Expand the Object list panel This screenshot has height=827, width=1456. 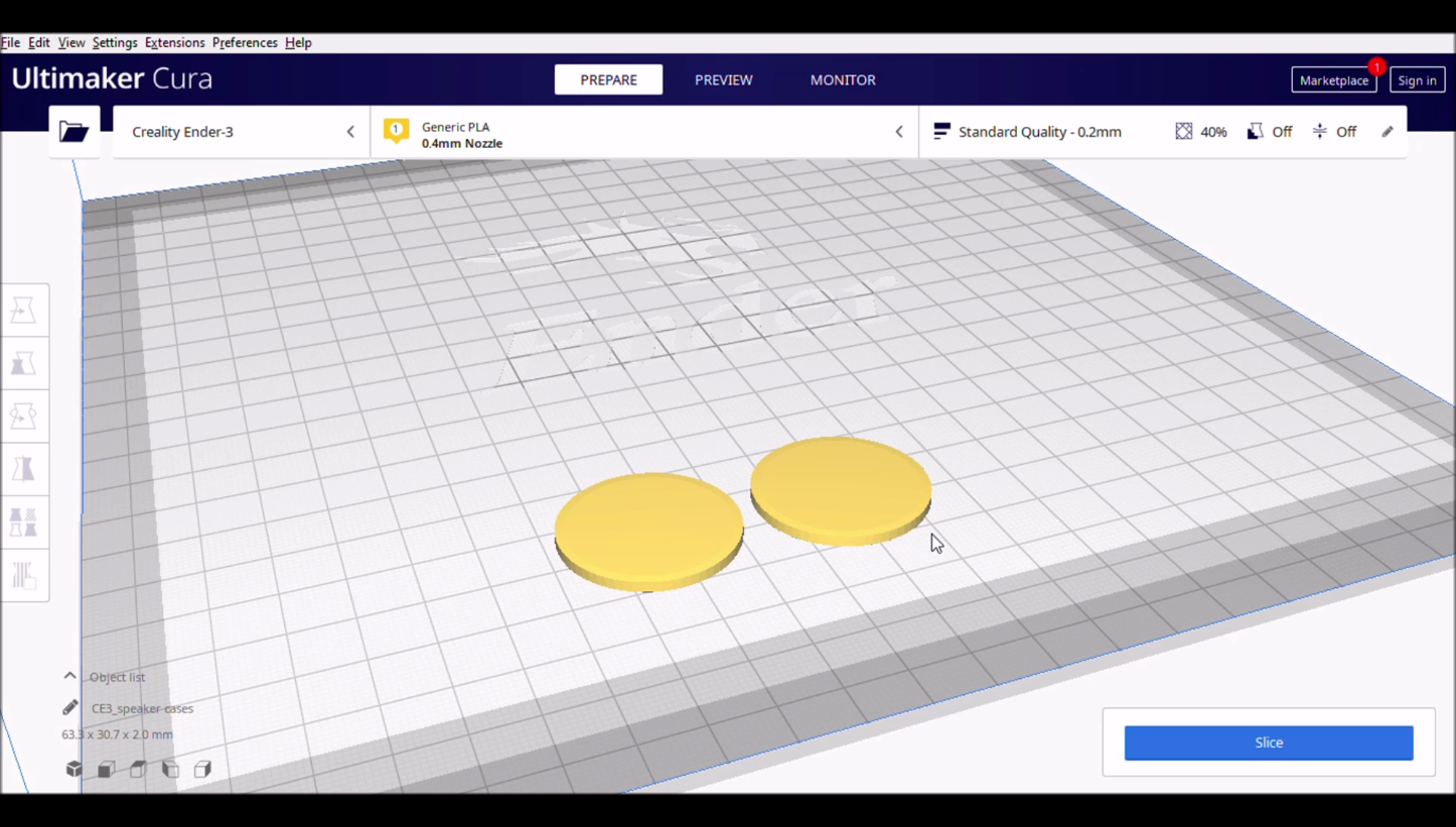pos(70,676)
